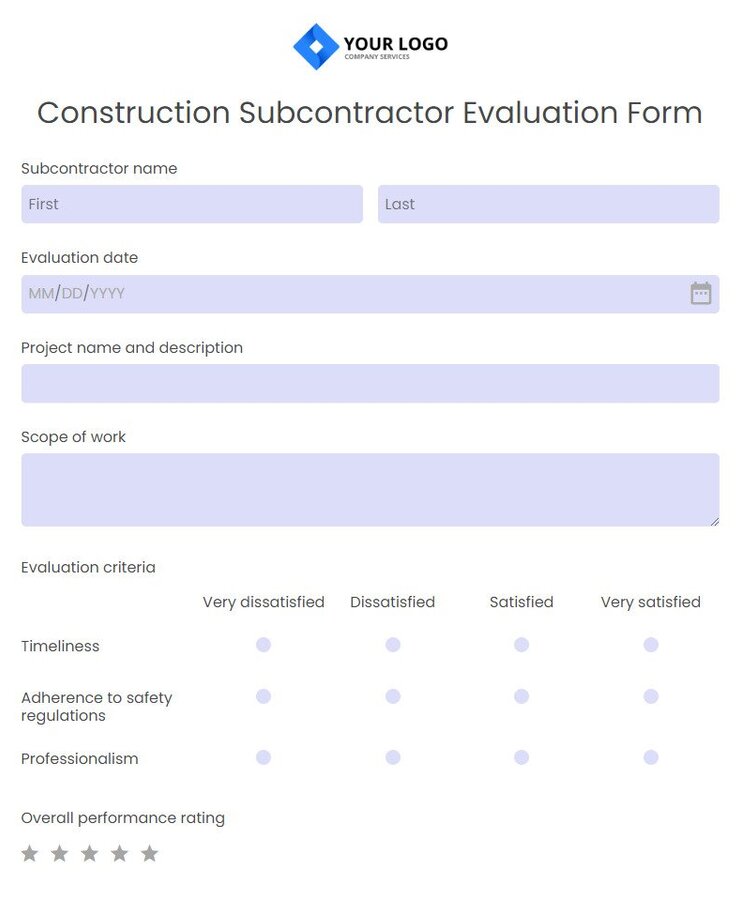The image size is (740, 900).
Task: Mark Professionalism as Very dissatisfied
Action: [263, 758]
